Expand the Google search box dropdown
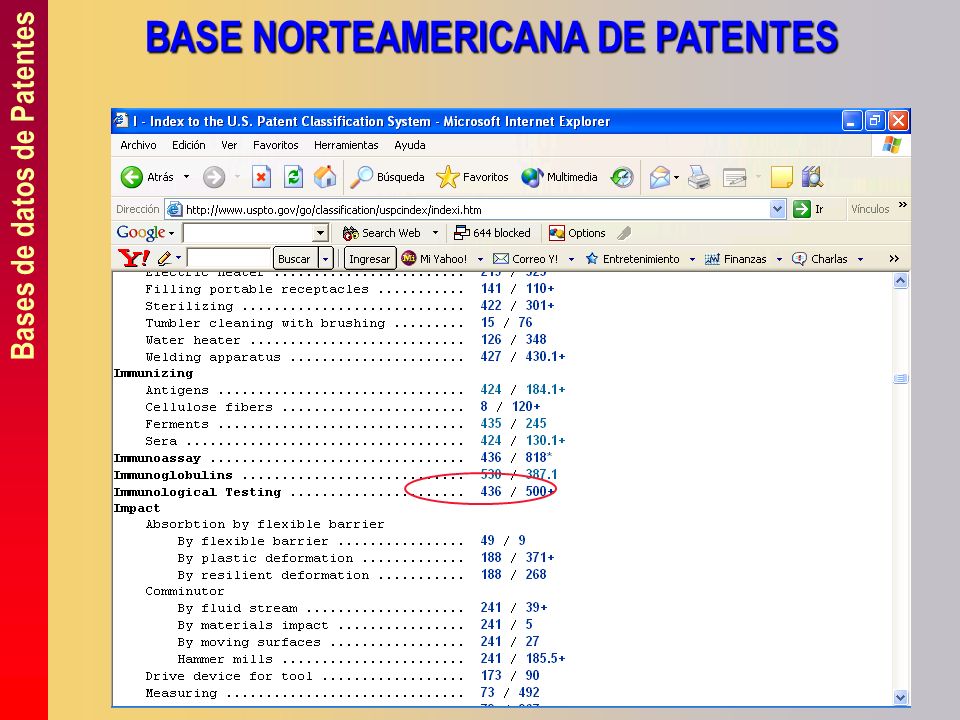 click(320, 233)
